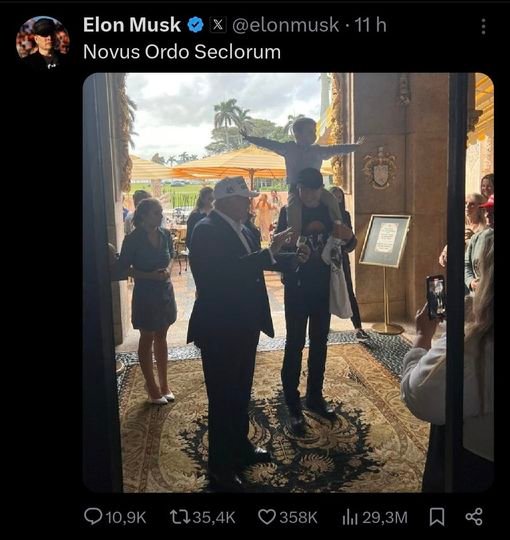Open the attached photo in full view
The height and width of the screenshot is (540, 510).
point(288,282)
